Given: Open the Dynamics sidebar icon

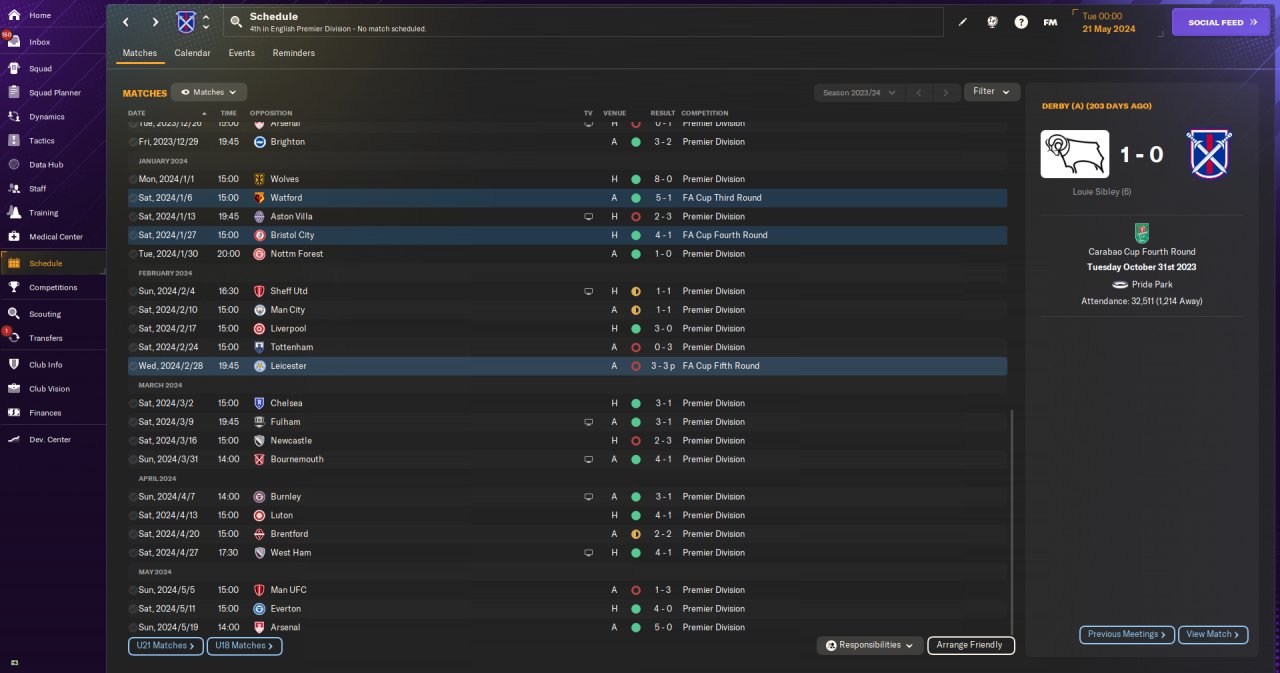Looking at the screenshot, I should 14,116.
